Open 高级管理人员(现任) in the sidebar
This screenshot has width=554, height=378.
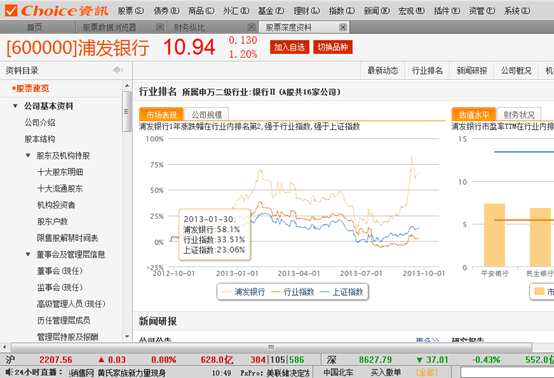(71, 304)
